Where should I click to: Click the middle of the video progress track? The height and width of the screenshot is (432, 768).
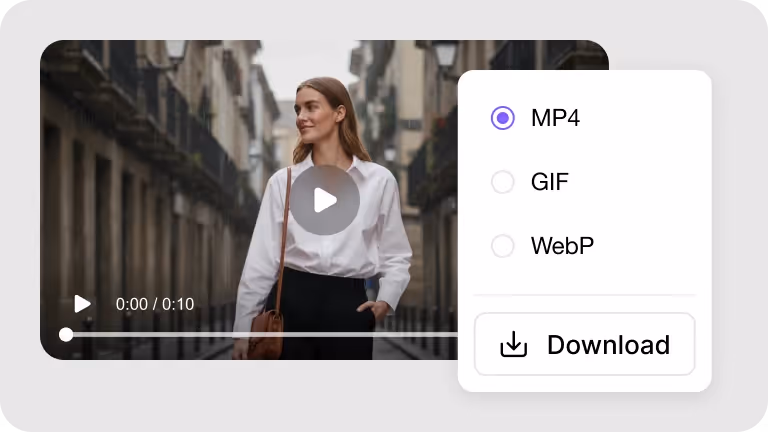(x=262, y=334)
